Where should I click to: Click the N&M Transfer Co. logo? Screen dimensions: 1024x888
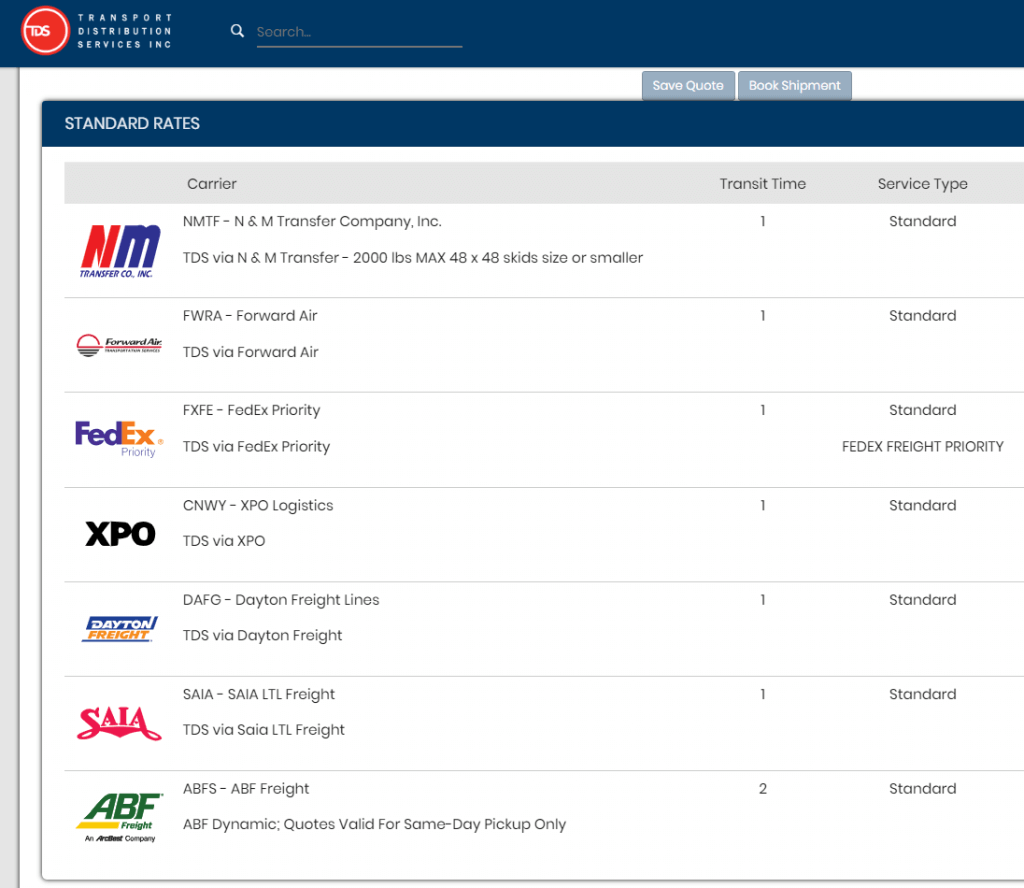pyautogui.click(x=120, y=251)
